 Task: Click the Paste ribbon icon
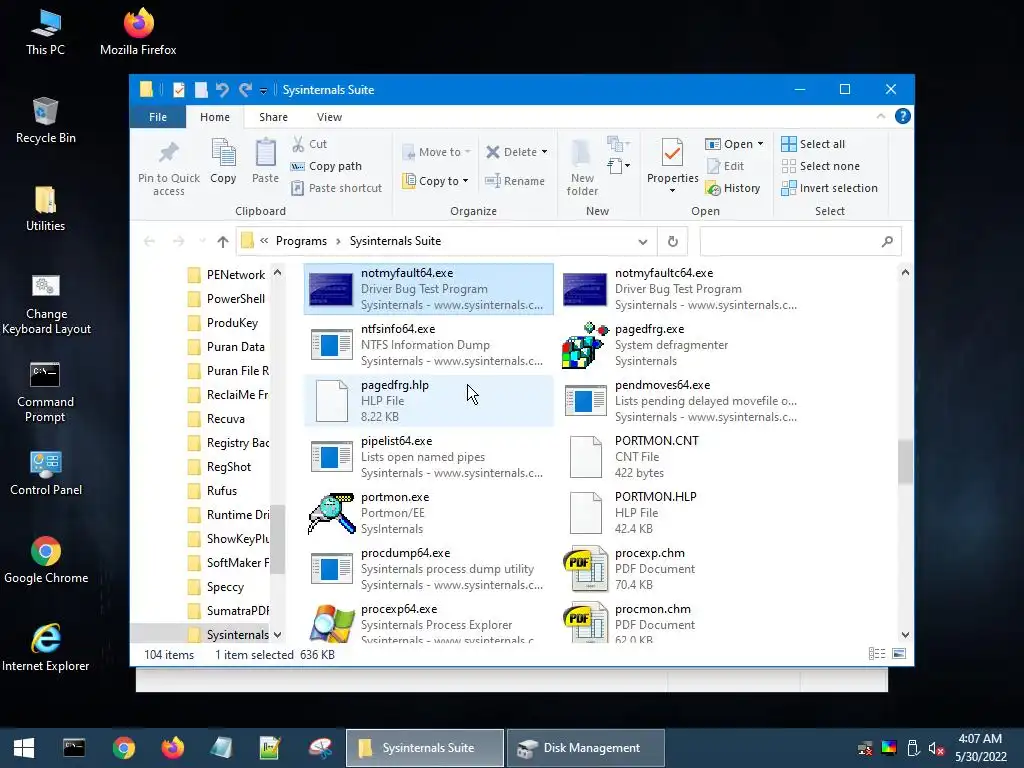click(x=265, y=152)
